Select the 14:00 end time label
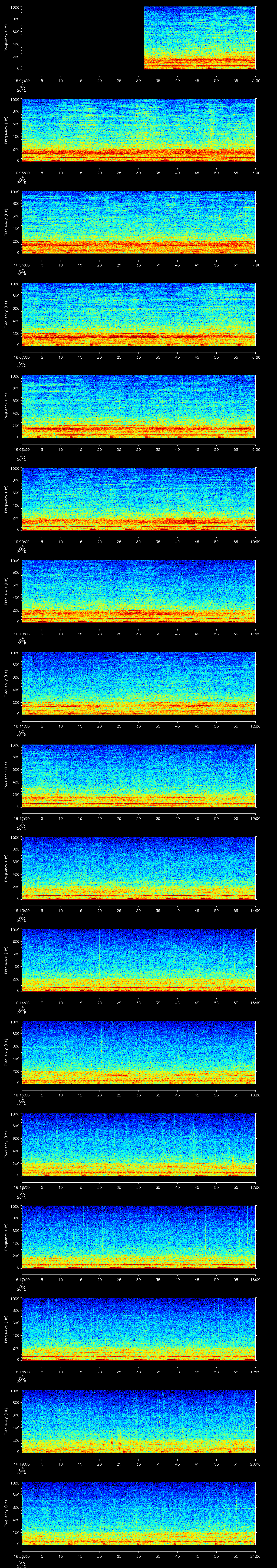This screenshot has height=1568, width=277. point(256,910)
